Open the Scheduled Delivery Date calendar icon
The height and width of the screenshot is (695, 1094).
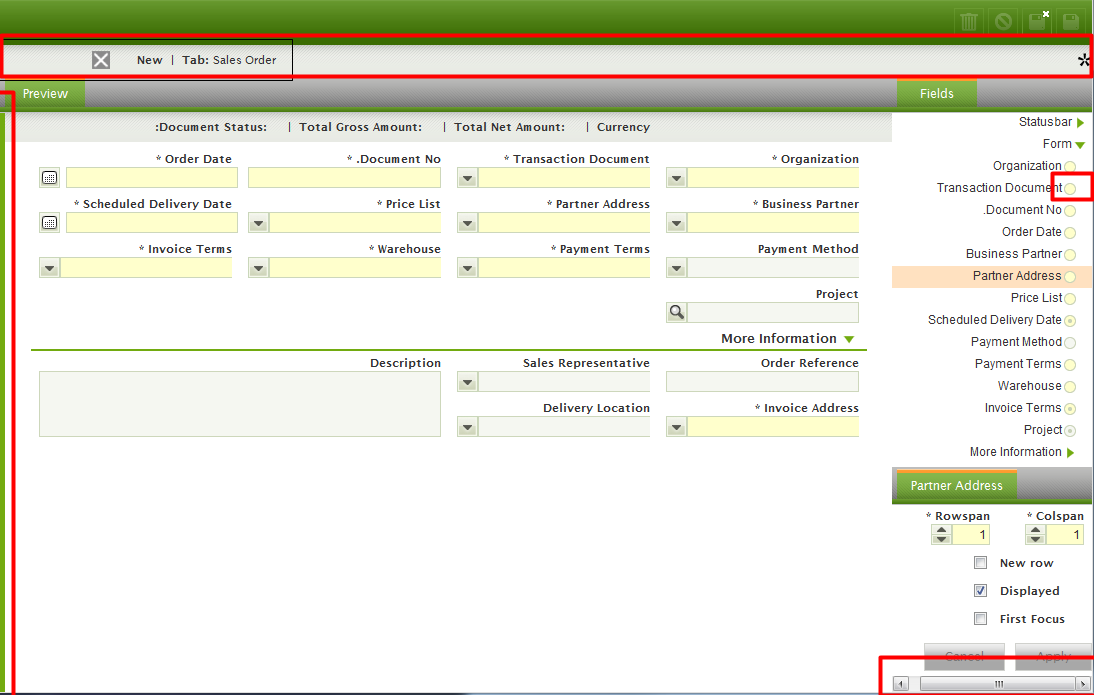50,223
